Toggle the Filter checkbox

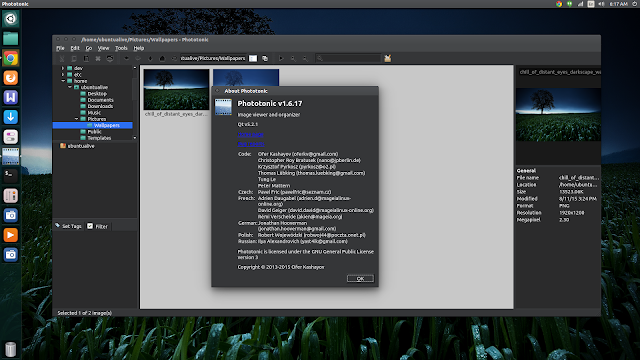(x=90, y=226)
